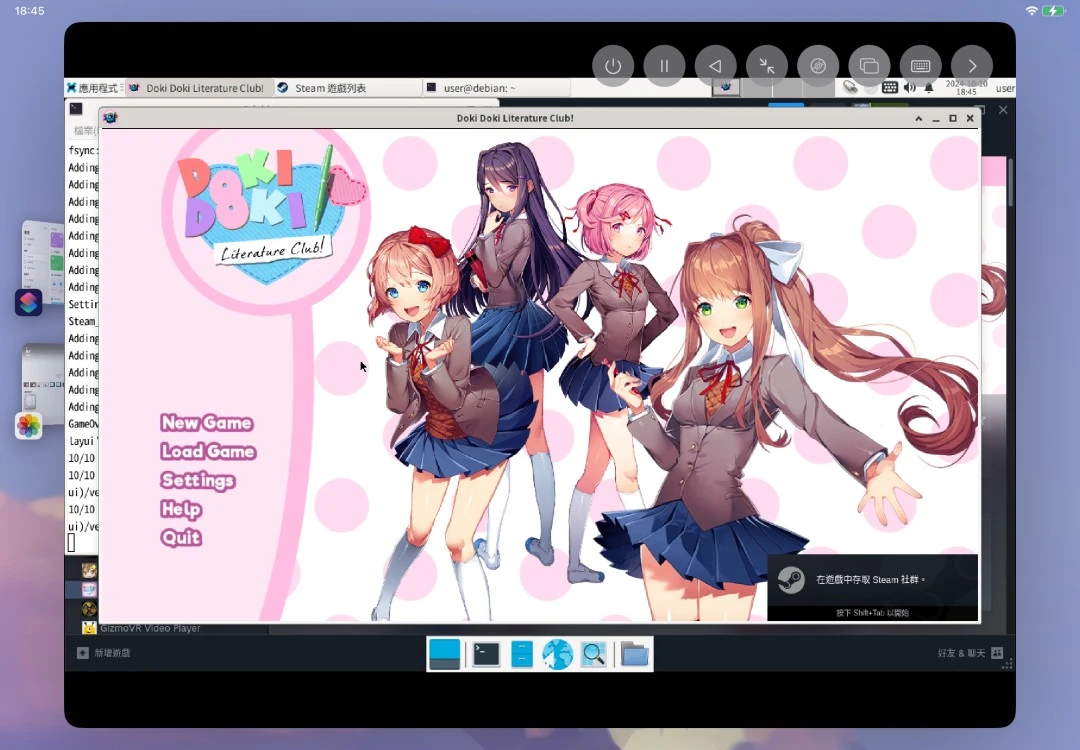Select GizmoVR Video Player in Steam library

pyautogui.click(x=150, y=628)
